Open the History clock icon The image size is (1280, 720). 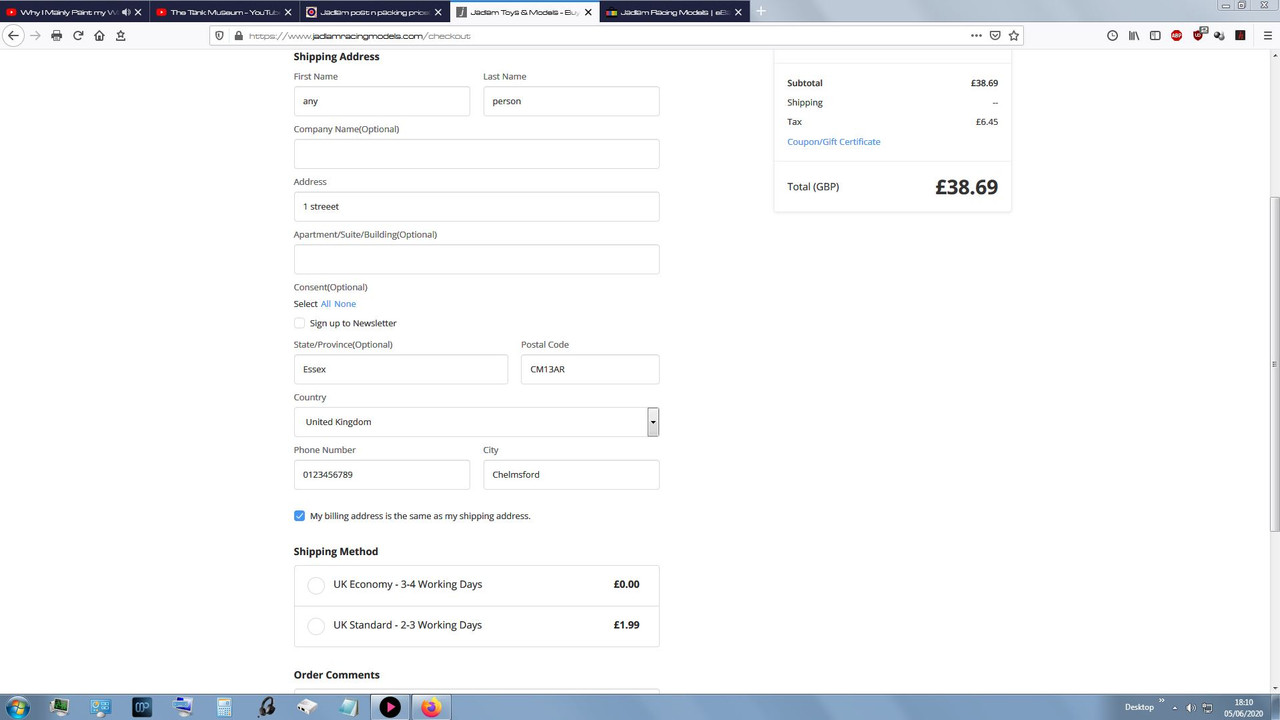point(1112,35)
